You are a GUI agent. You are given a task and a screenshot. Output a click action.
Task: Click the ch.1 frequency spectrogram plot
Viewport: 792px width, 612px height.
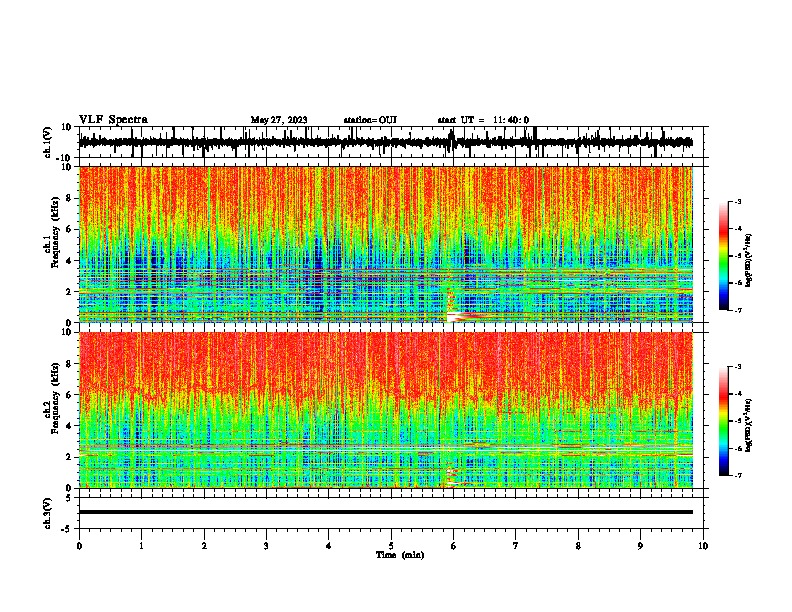[386, 244]
